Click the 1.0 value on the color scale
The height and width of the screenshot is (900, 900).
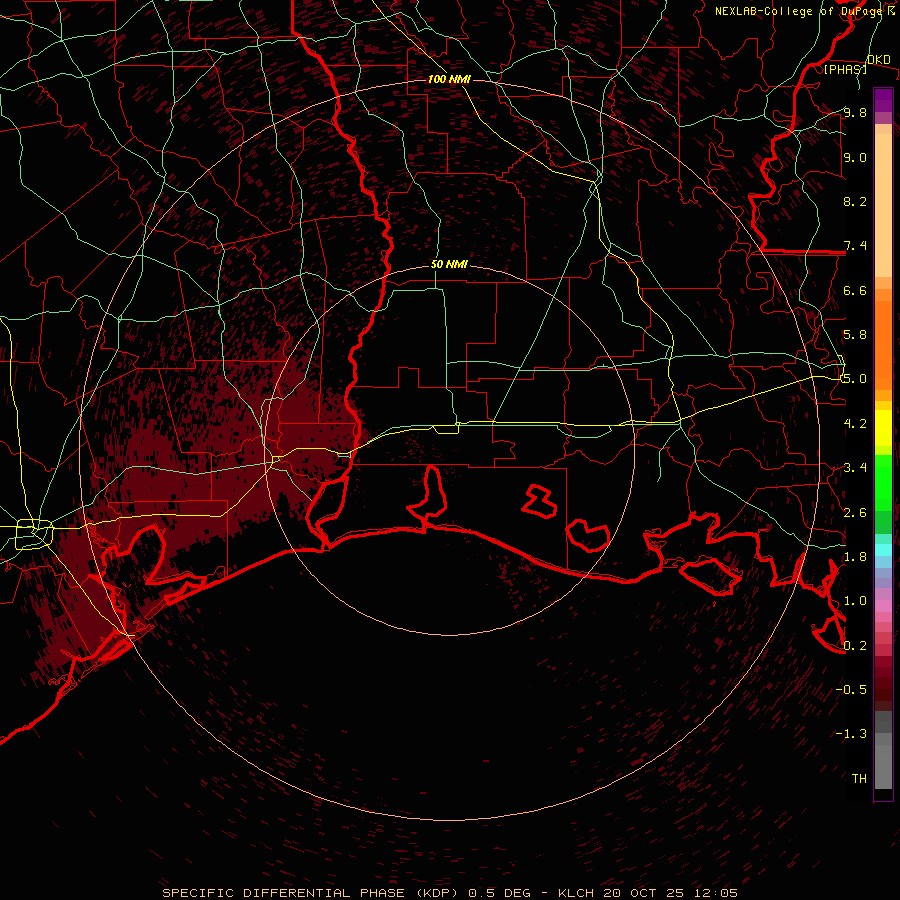[855, 601]
